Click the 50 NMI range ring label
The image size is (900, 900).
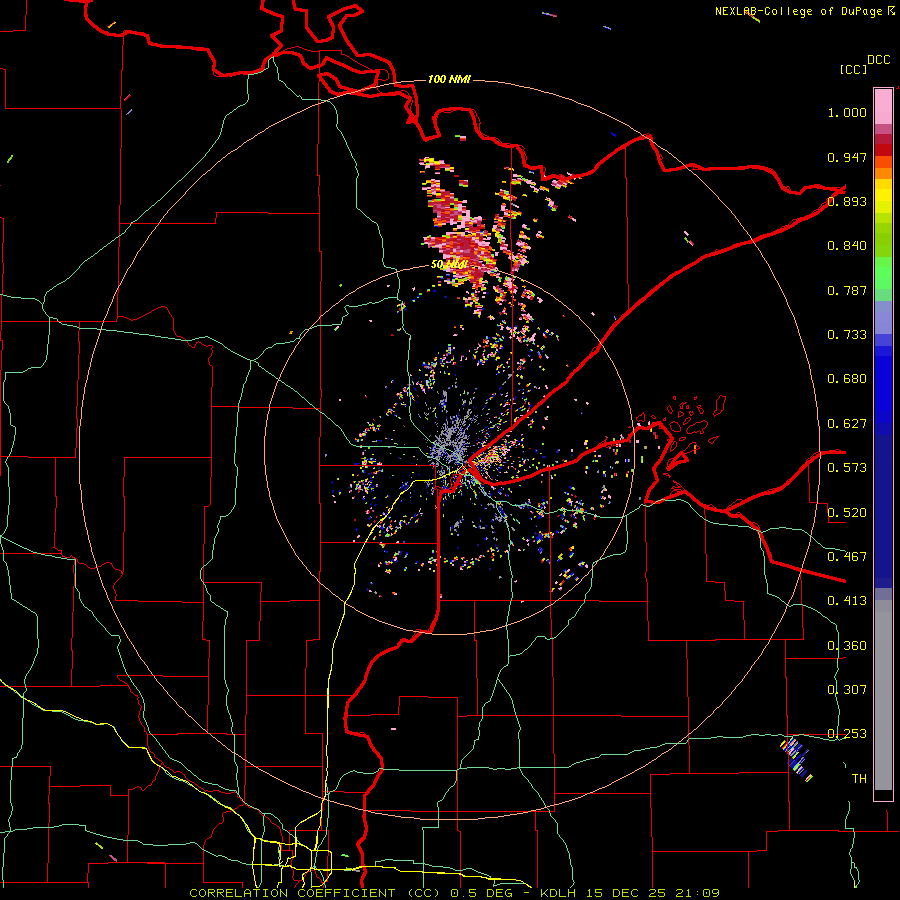[449, 265]
